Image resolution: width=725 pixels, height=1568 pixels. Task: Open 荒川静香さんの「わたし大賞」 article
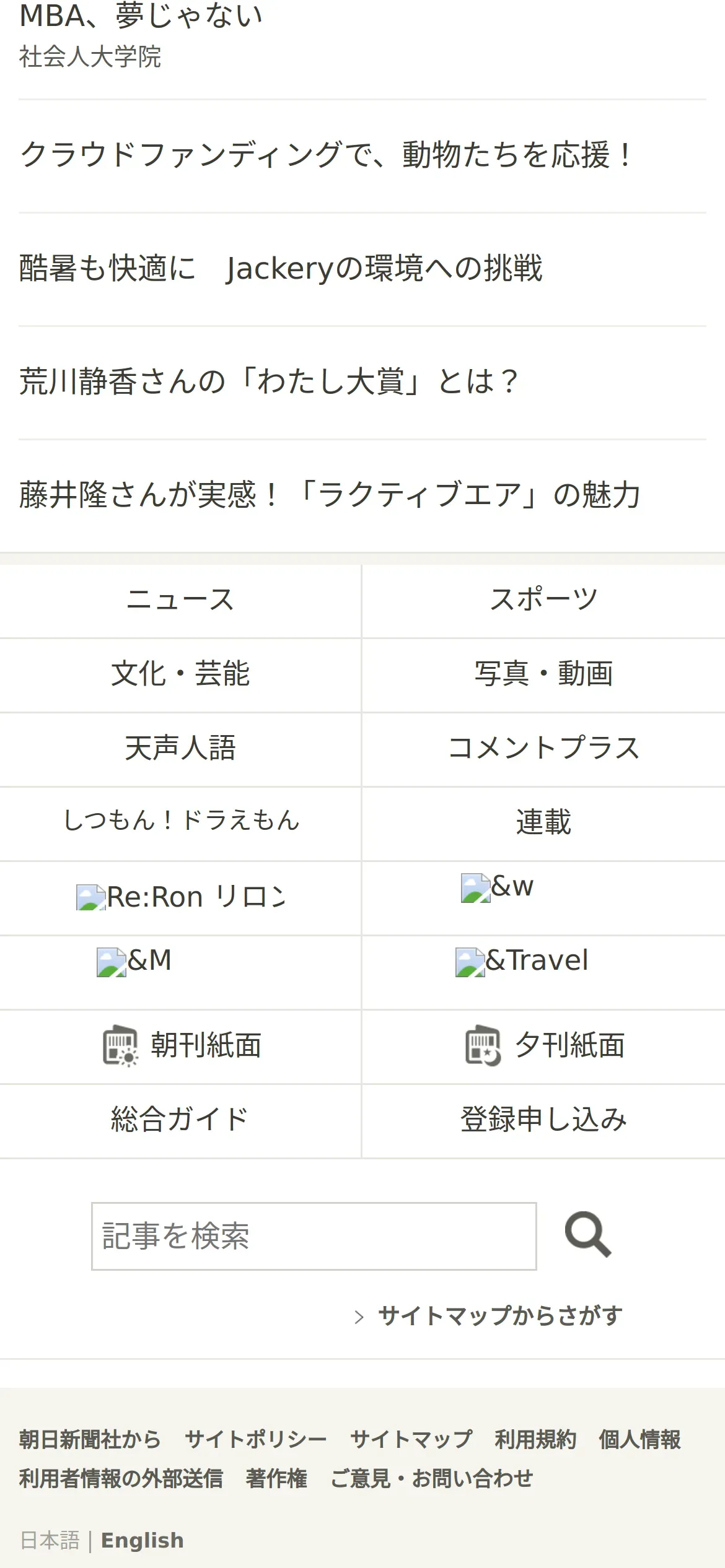[x=268, y=382]
